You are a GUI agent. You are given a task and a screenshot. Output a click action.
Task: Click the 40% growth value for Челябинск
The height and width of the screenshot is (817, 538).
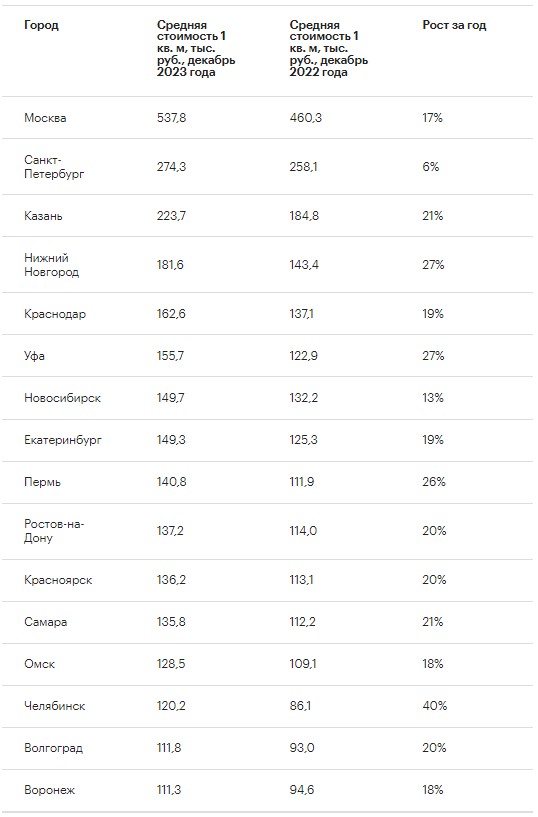pos(434,705)
